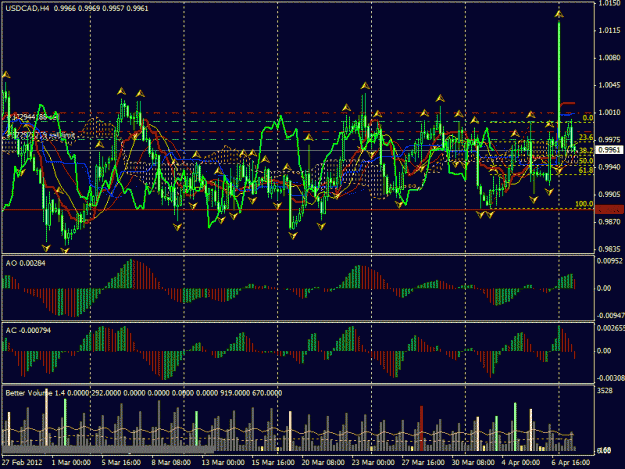This screenshot has width=625, height=469.
Task: Click the 0.9975 price axis label
Action: pos(610,140)
